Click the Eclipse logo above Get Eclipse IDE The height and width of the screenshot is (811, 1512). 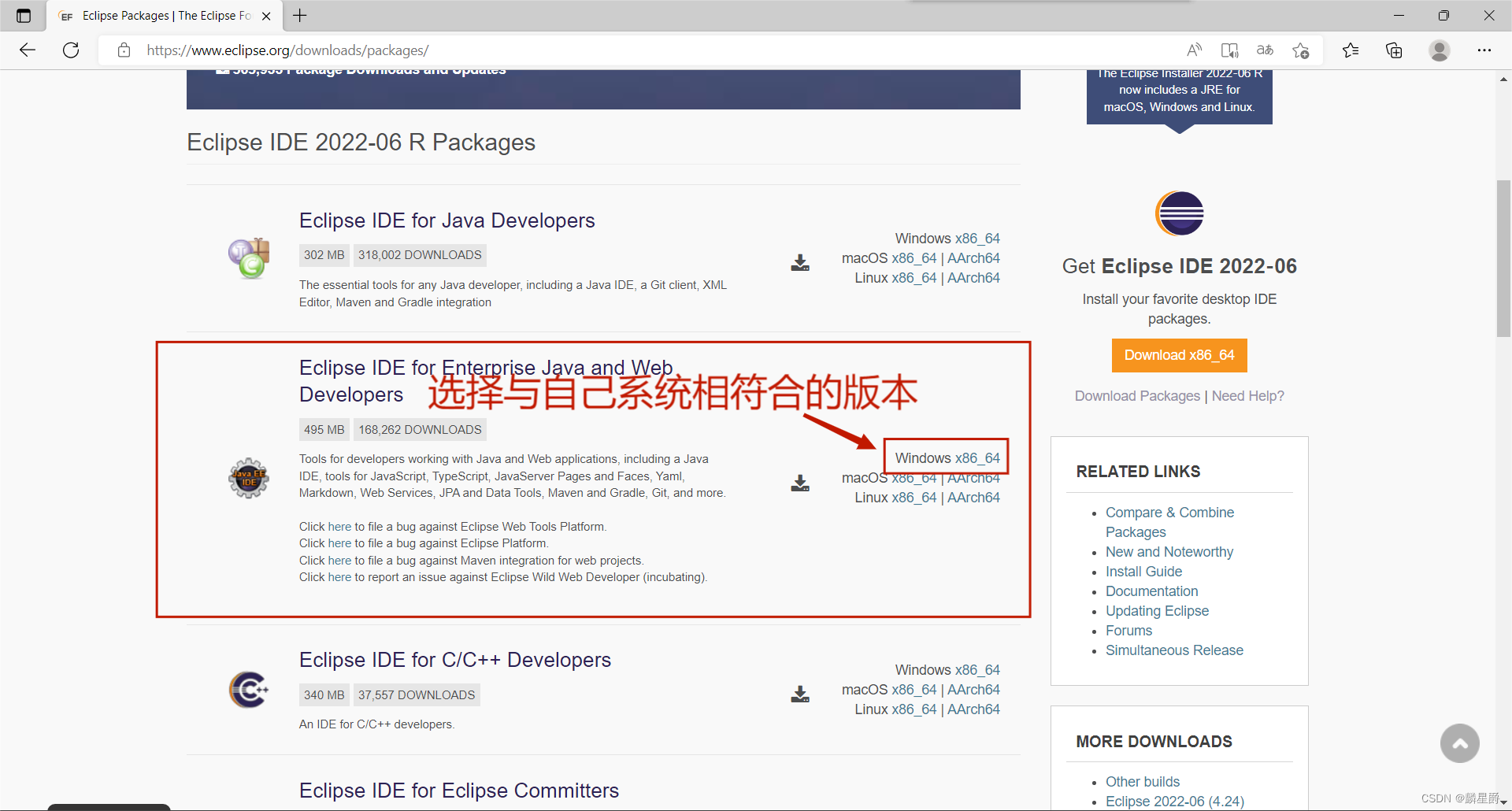click(1180, 213)
